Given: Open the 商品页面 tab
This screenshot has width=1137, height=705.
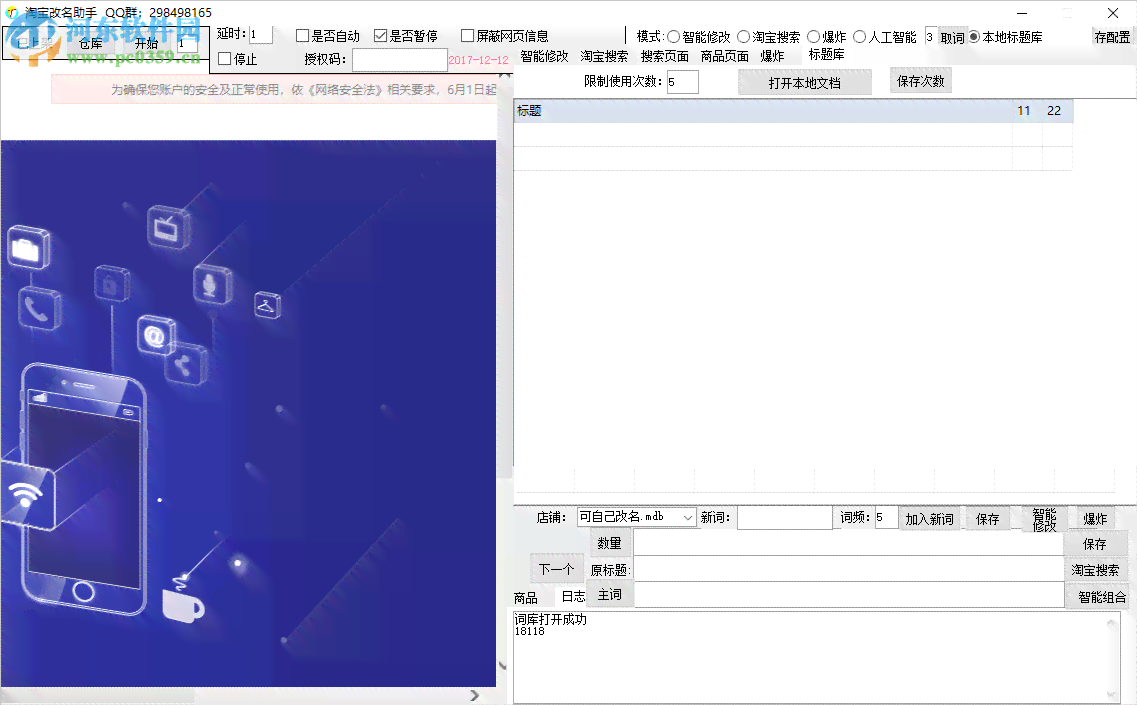Looking at the screenshot, I should (x=724, y=56).
